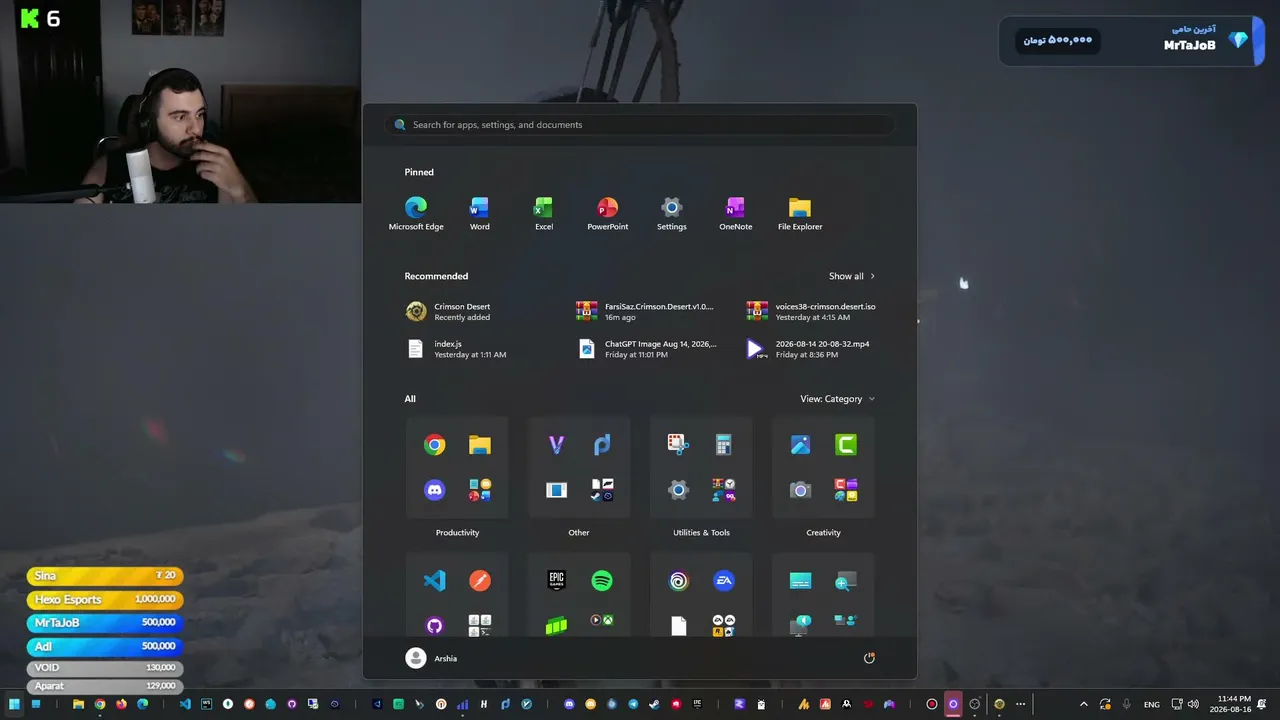Launch the Magnifier app icon
1280x720 pixels.
pos(846,581)
